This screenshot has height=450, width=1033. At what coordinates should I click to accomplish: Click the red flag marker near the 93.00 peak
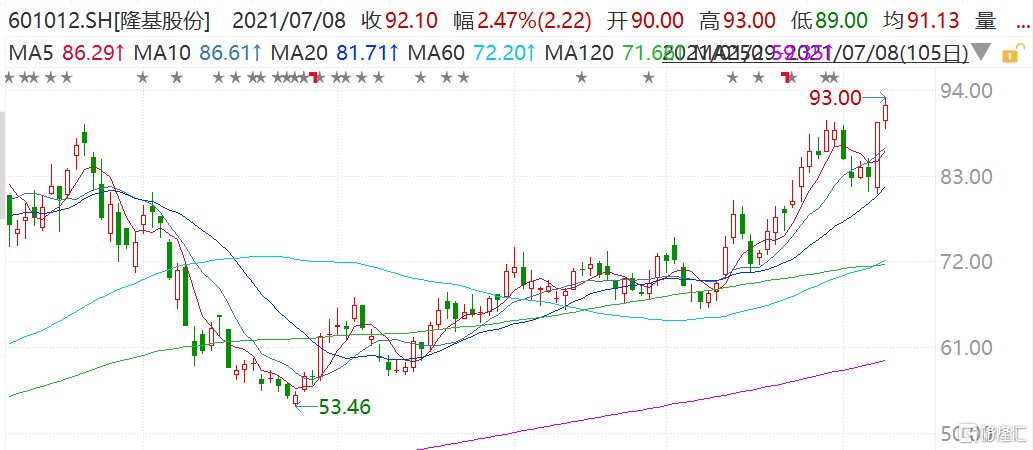coord(786,77)
